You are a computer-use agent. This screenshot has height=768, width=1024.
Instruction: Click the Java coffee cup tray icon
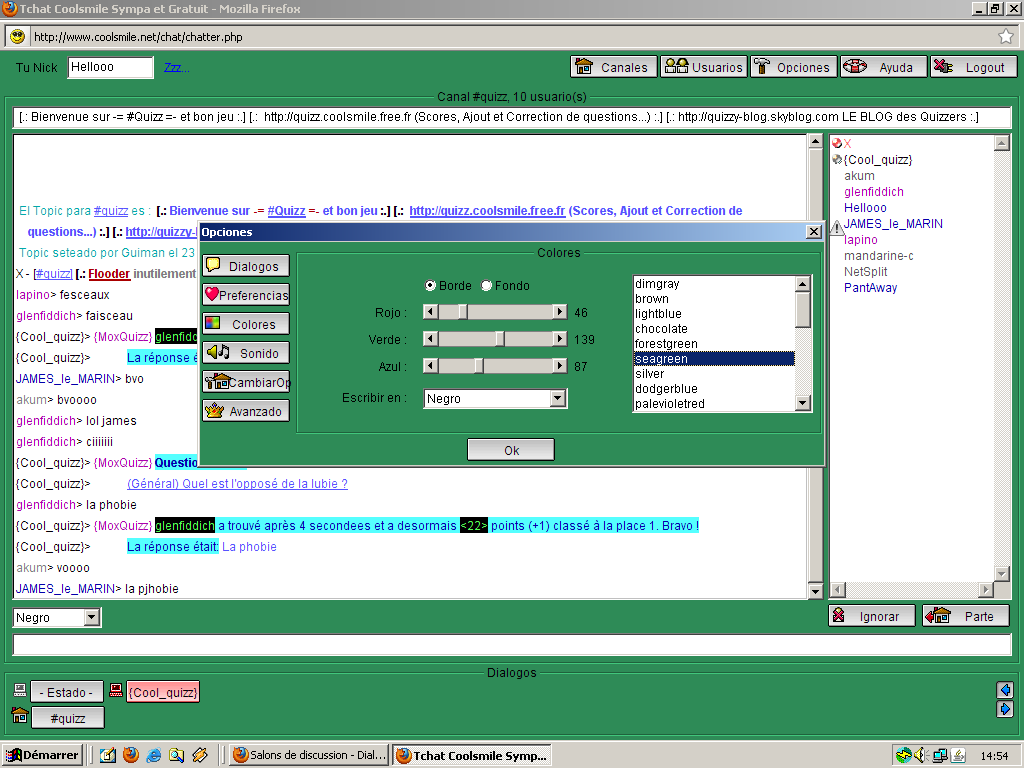(x=958, y=756)
